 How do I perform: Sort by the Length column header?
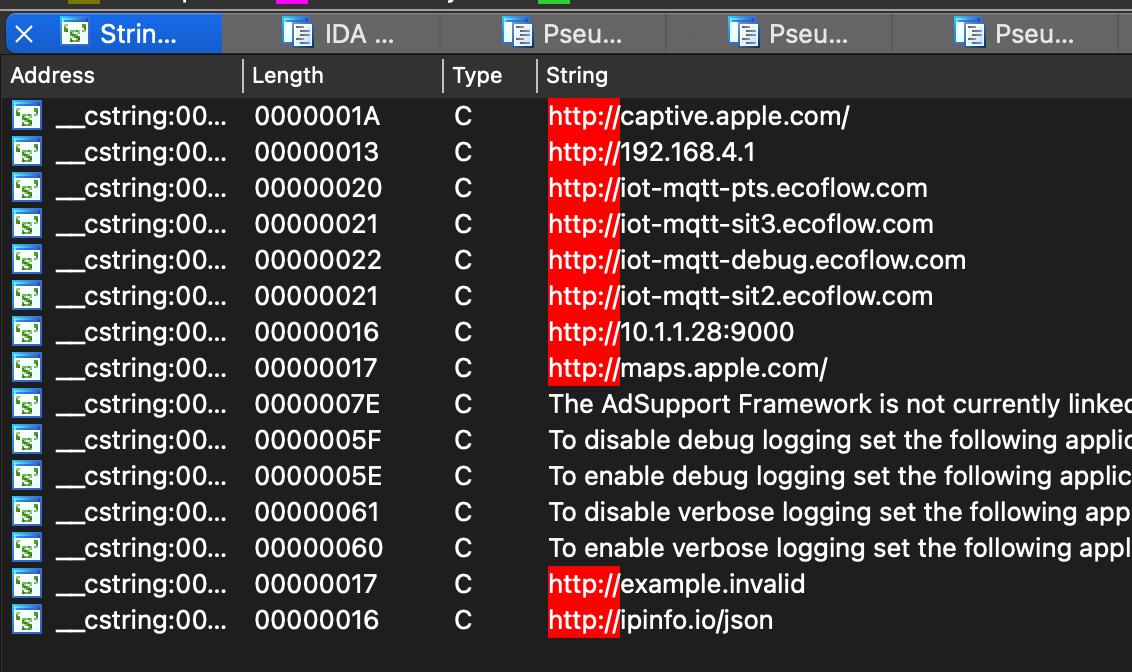tap(287, 75)
